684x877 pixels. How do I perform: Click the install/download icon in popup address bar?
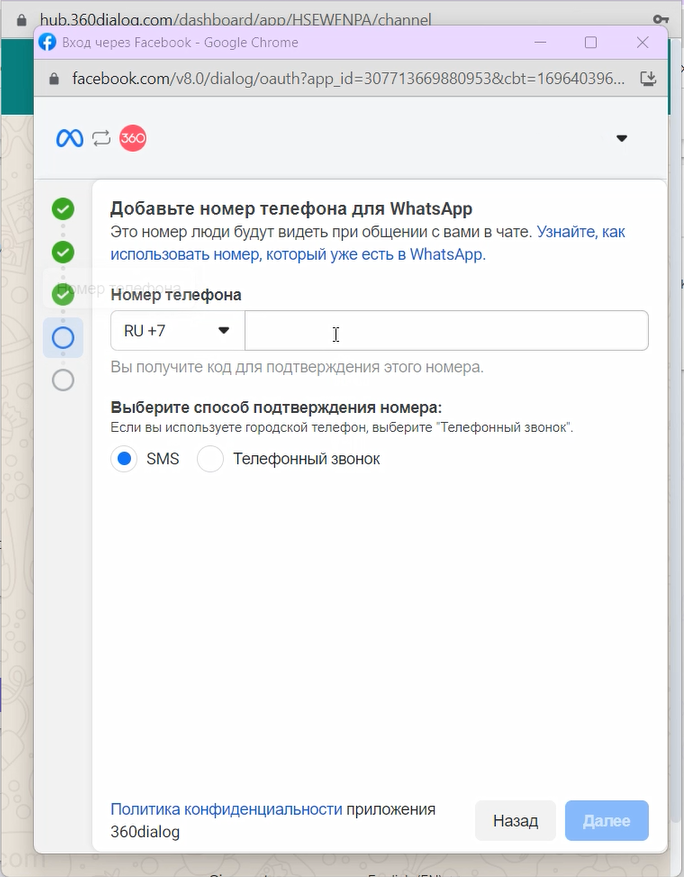[x=648, y=78]
